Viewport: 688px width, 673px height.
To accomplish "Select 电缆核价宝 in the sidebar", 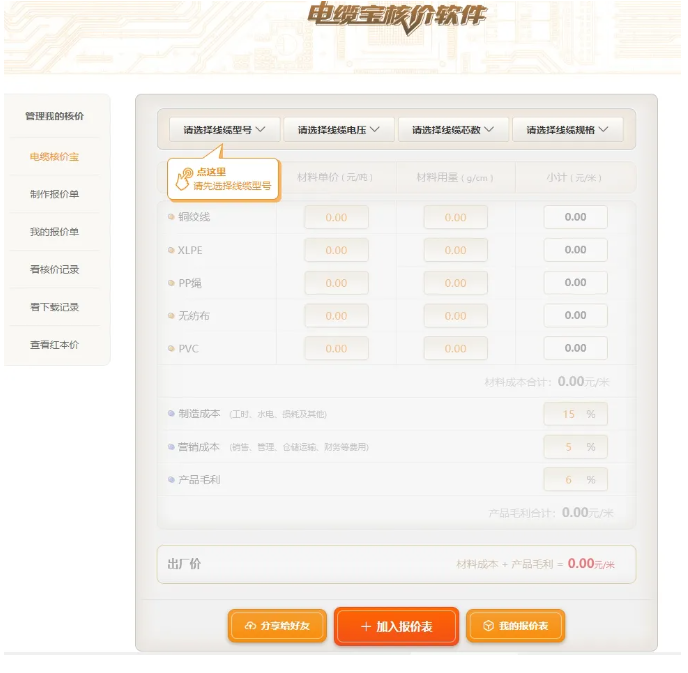I will tap(54, 157).
